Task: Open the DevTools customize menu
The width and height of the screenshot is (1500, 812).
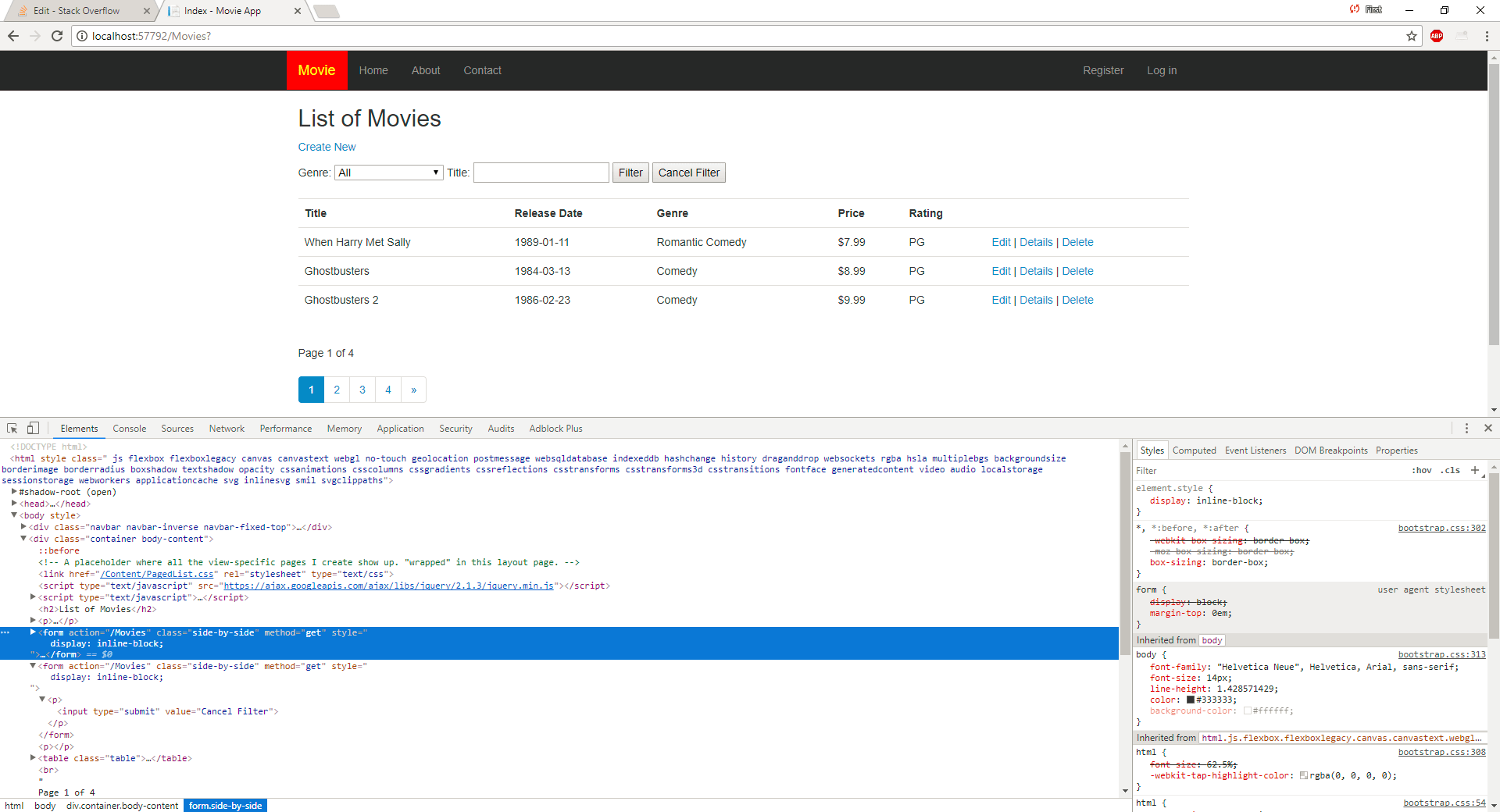Action: 1466,429
